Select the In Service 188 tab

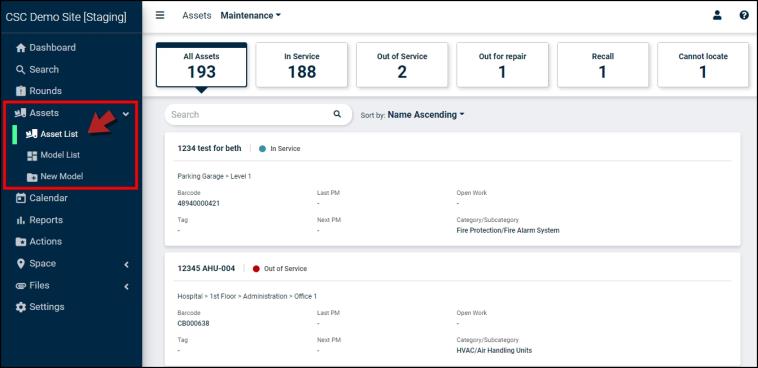coord(302,65)
